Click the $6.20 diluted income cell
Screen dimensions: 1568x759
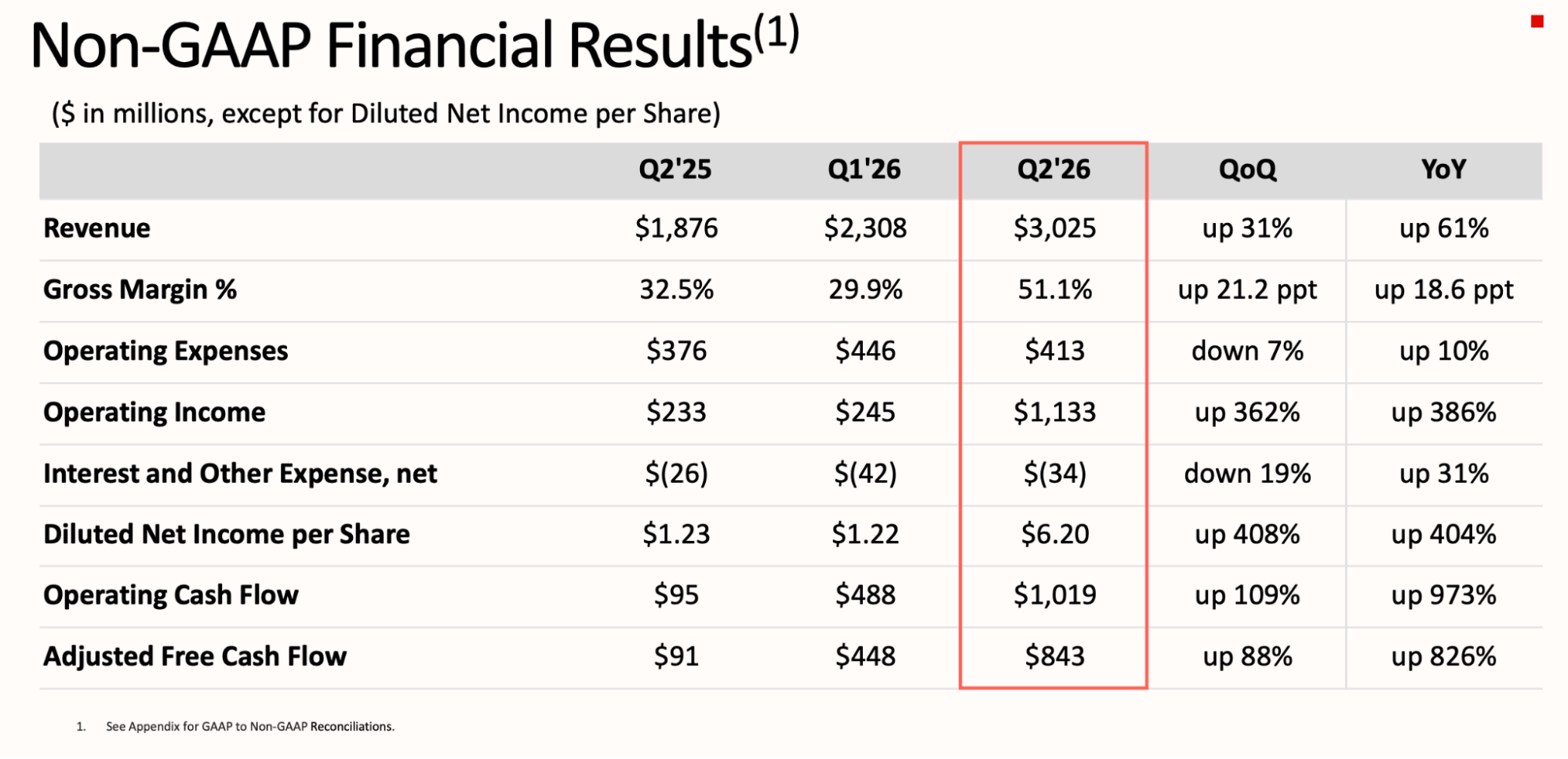[x=1054, y=535]
